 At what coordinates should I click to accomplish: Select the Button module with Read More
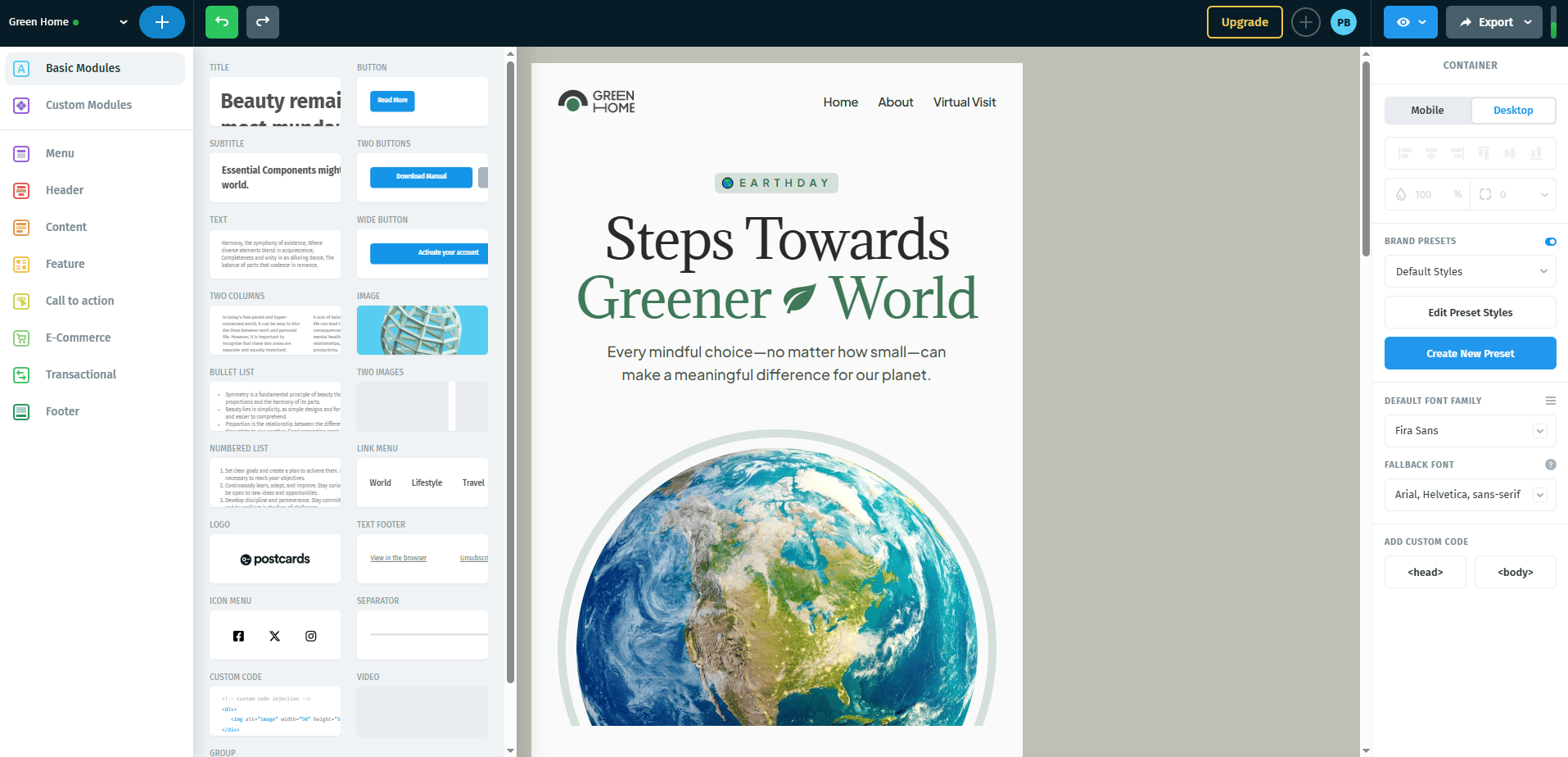[423, 102]
